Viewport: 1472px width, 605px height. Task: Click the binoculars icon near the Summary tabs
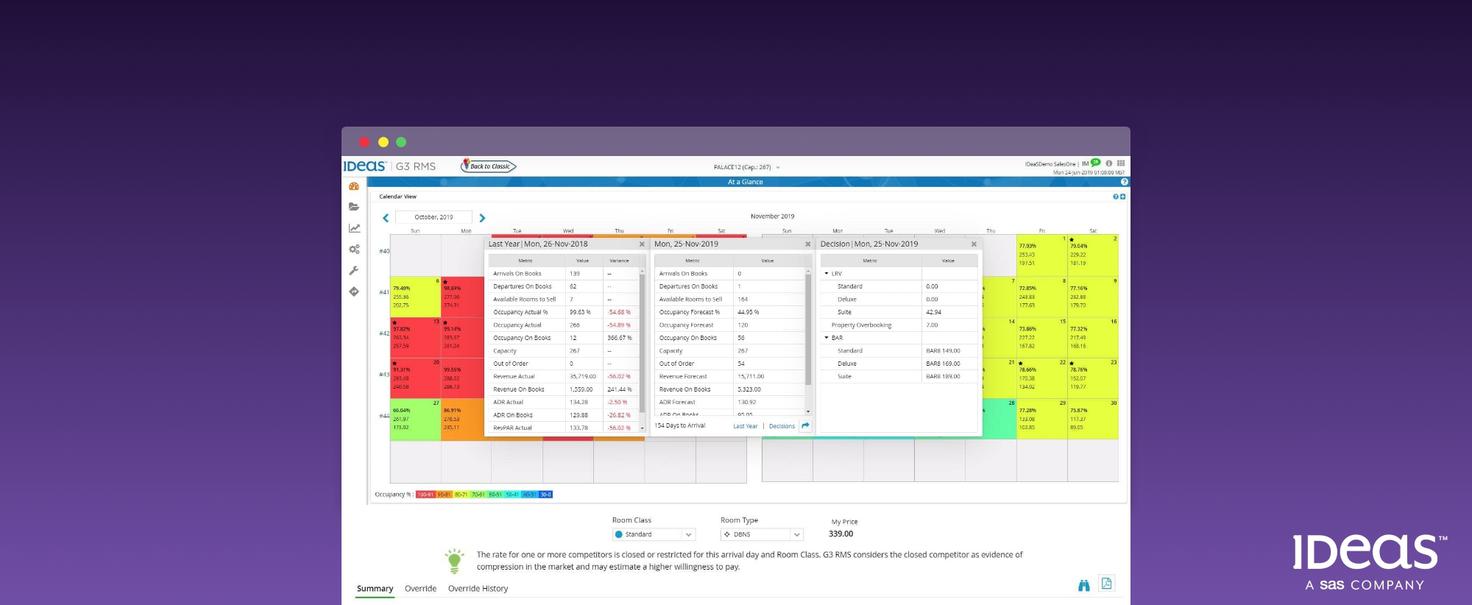click(x=1083, y=585)
